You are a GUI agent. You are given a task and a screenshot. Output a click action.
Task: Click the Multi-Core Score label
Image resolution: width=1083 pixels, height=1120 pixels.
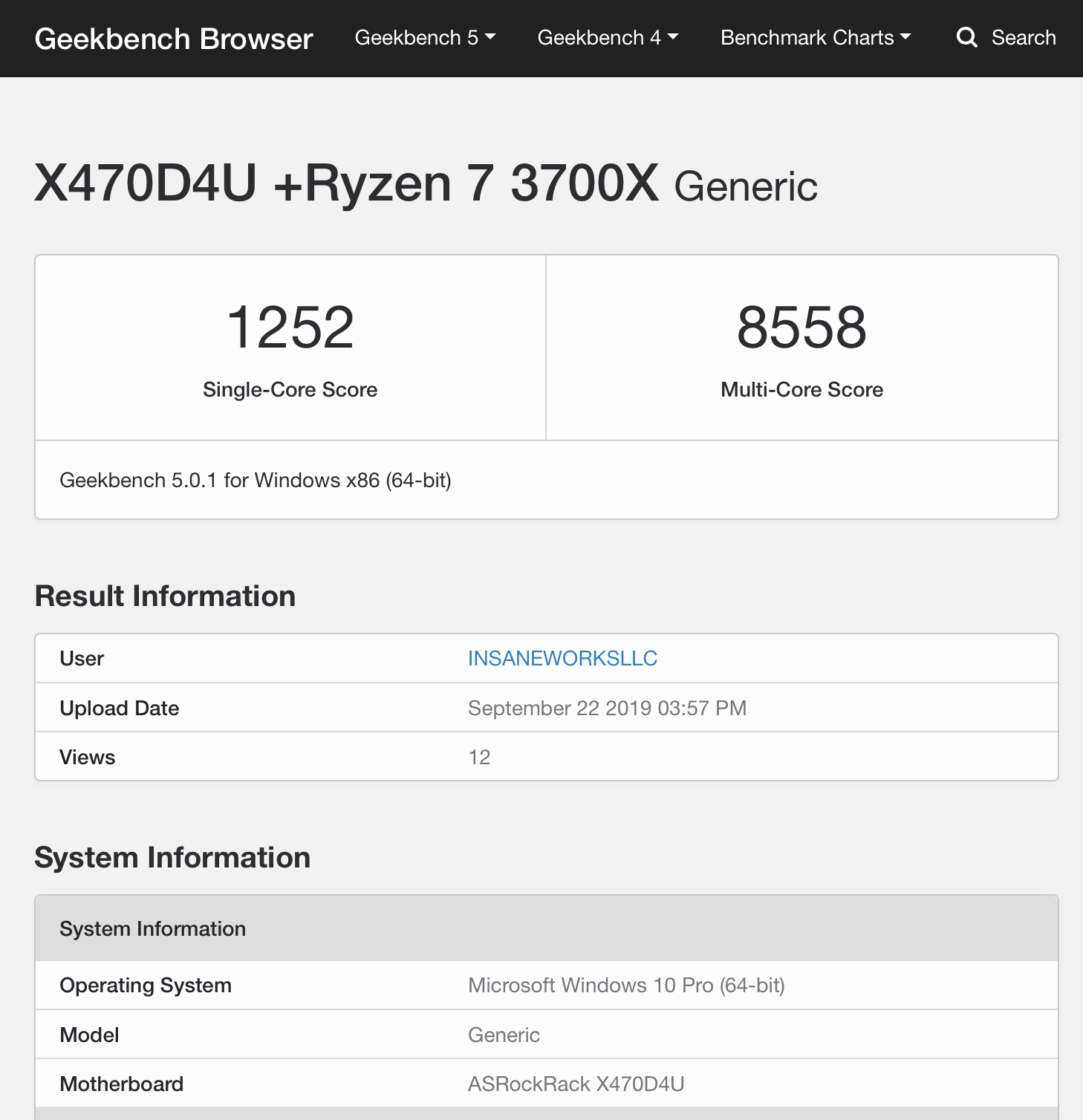[x=801, y=389]
